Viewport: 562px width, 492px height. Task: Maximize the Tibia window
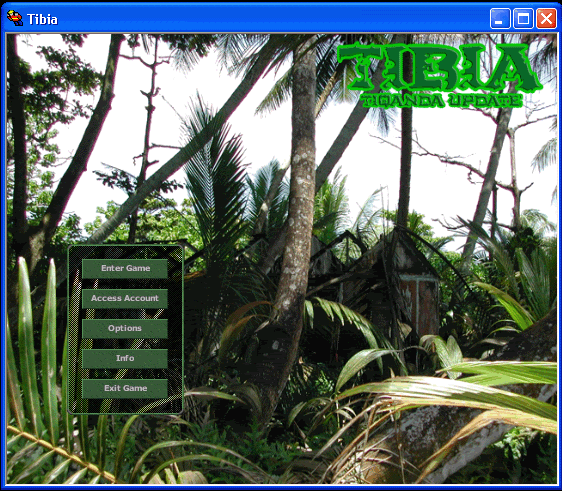point(523,18)
